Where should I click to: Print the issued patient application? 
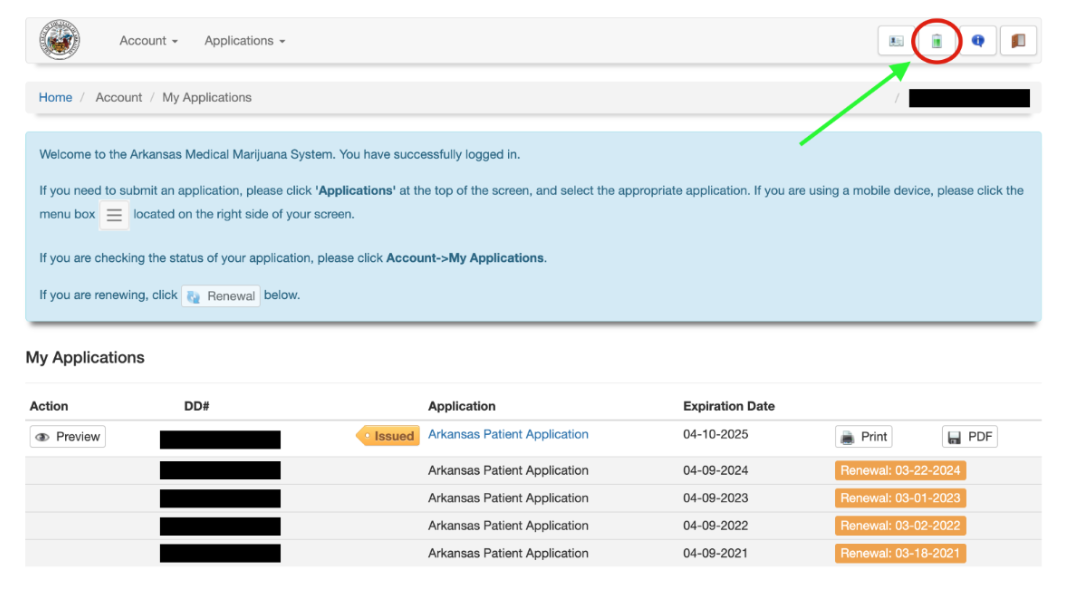coord(864,437)
